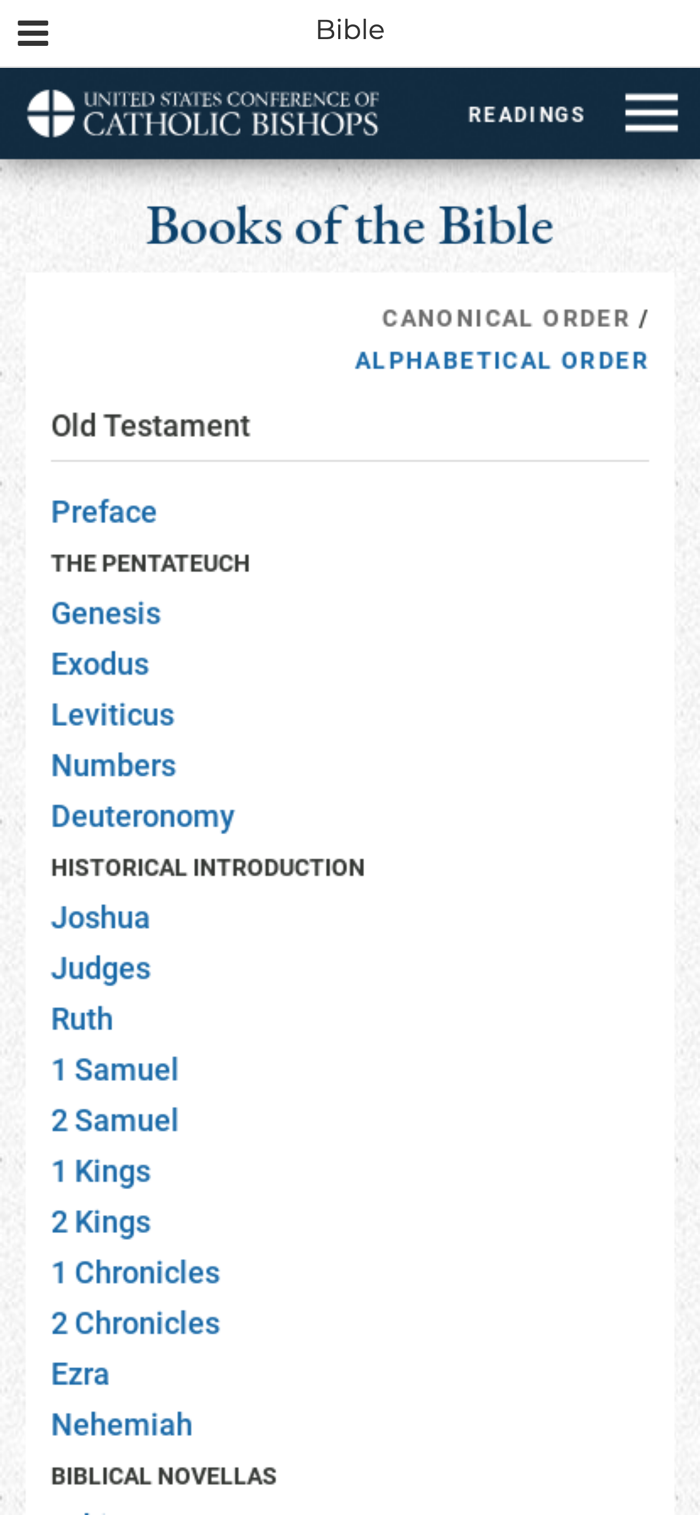Open the book of Ezra
Viewport: 700px width, 1515px height.
tap(80, 1375)
